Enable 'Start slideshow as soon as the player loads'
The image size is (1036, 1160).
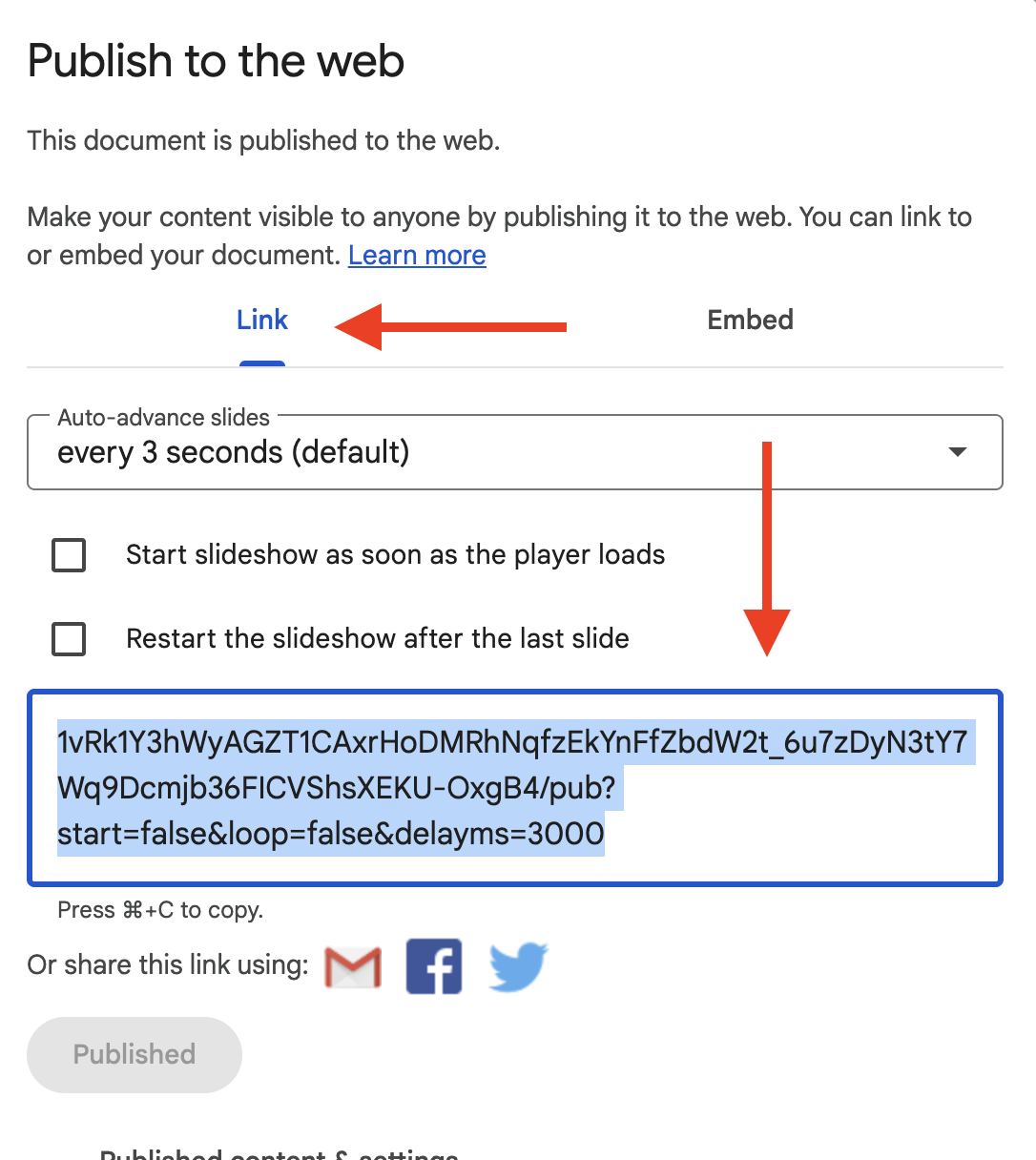(68, 554)
